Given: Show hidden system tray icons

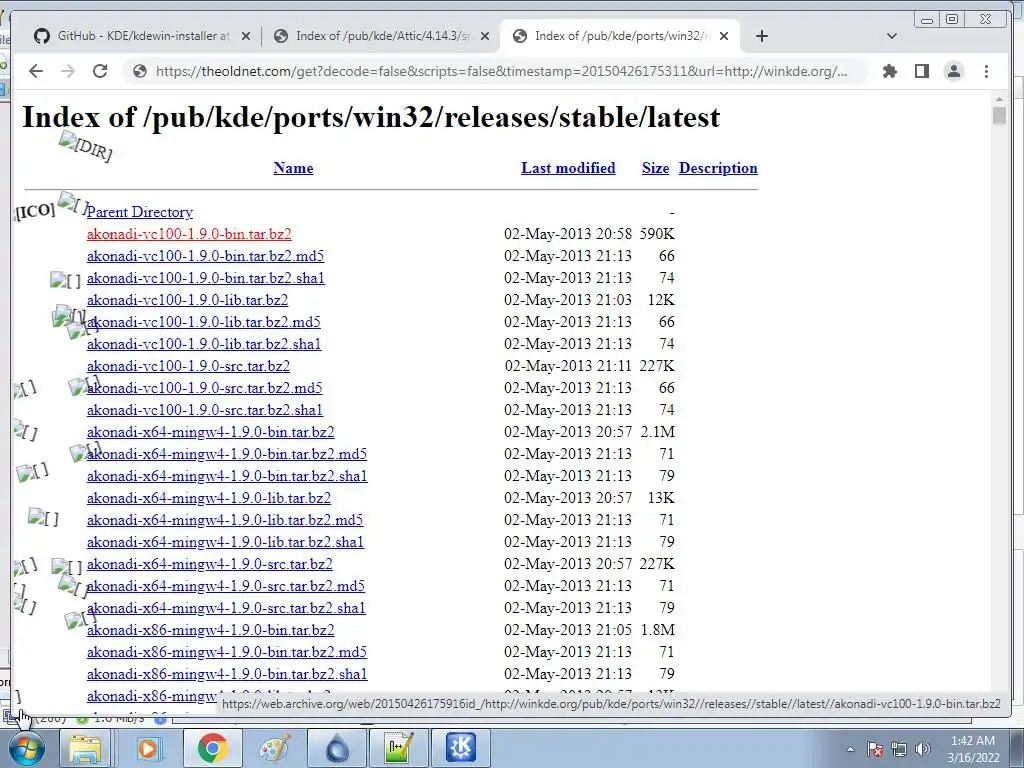Looking at the screenshot, I should (x=850, y=750).
